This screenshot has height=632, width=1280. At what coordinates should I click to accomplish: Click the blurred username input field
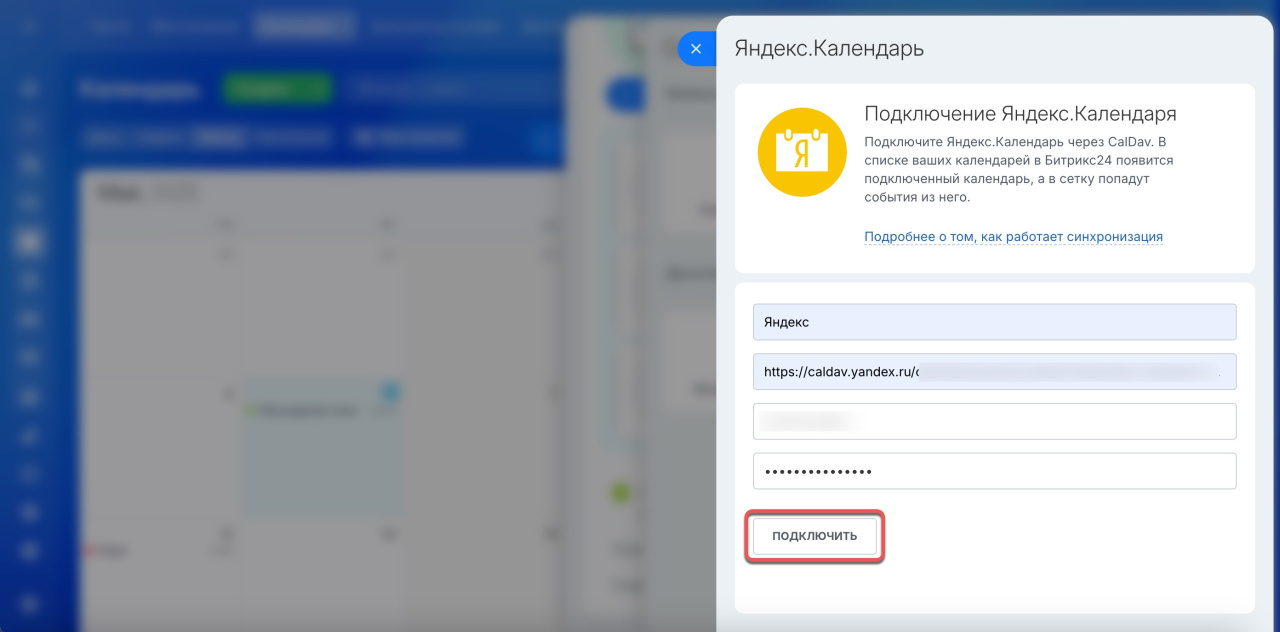994,421
